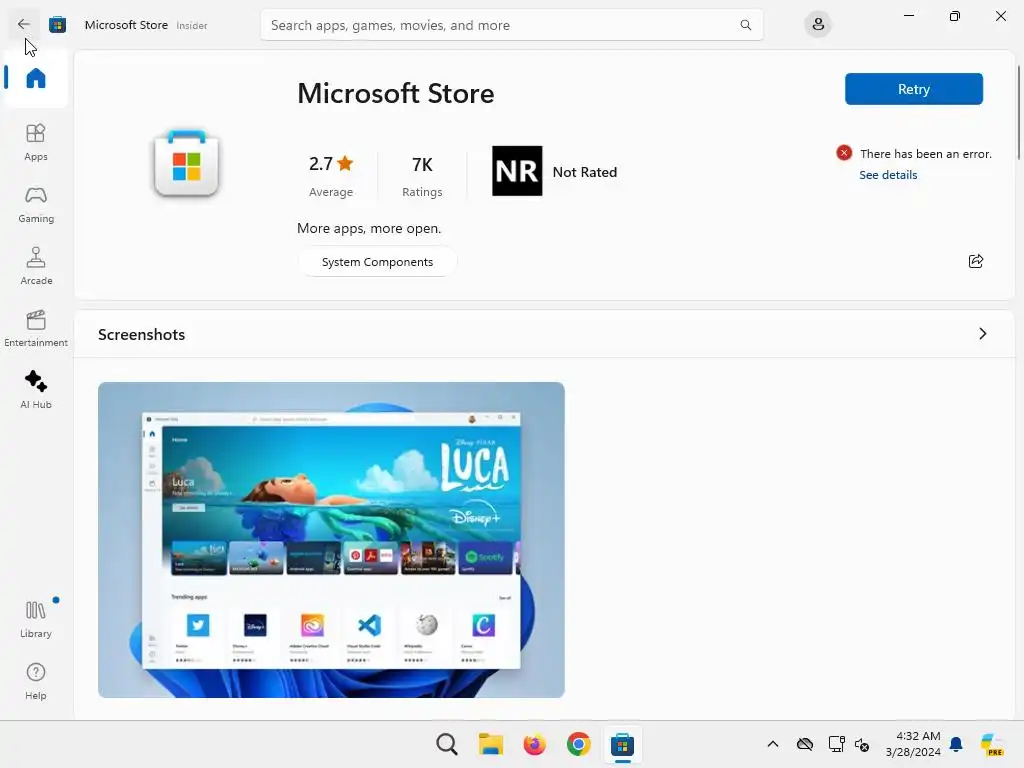This screenshot has height=768, width=1024.
Task: Click the NR rating badge
Action: pos(517,171)
